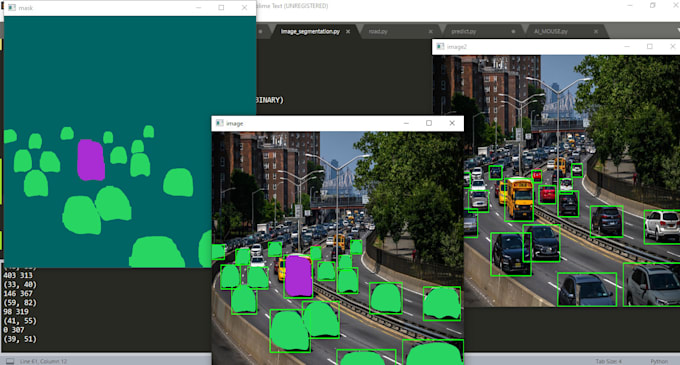680x365 pixels.
Task: Click the Line 61, Column 12 status
Action: coord(43,361)
